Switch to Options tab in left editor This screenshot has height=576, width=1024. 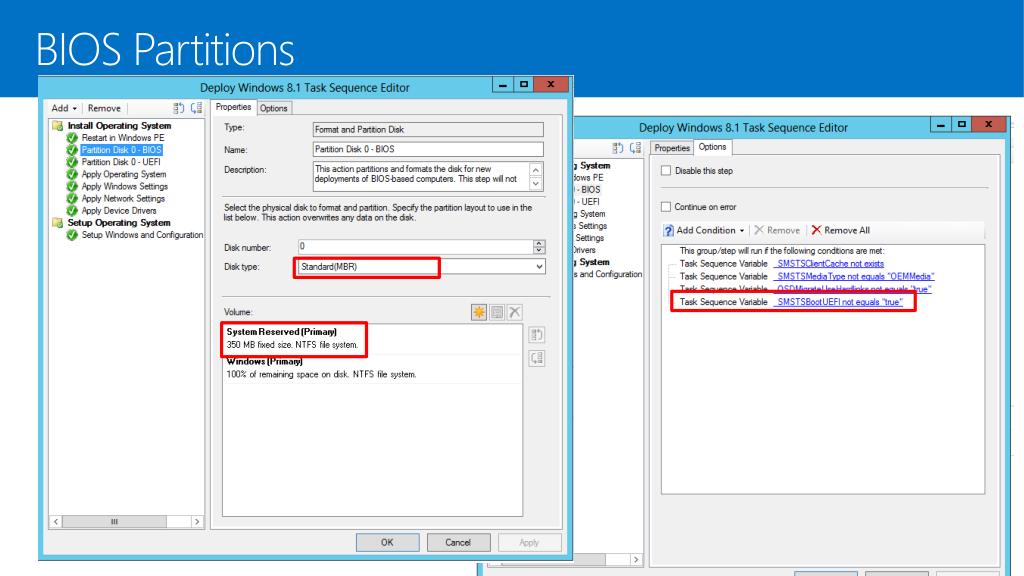pos(274,108)
